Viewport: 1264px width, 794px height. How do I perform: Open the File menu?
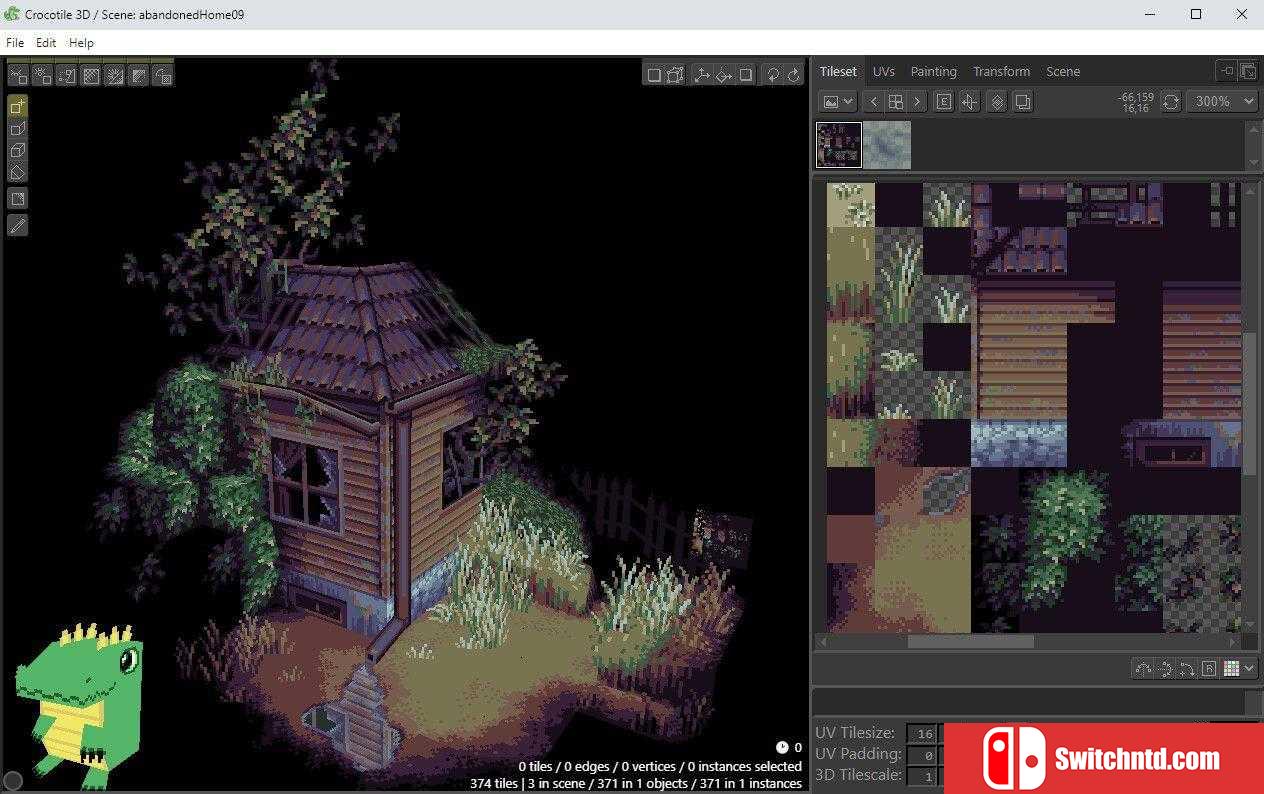pos(15,43)
